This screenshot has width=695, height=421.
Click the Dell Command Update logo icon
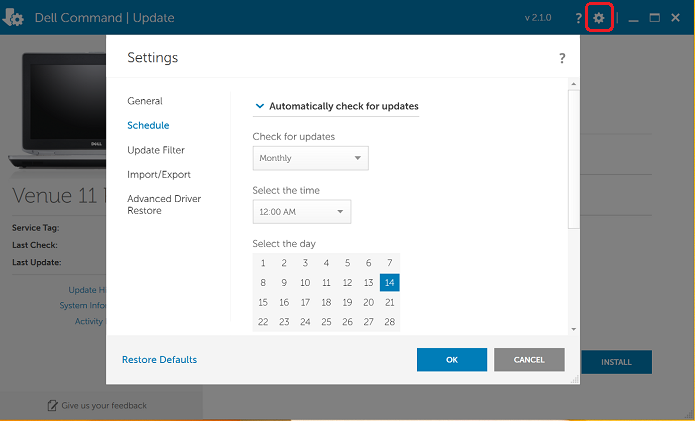point(15,17)
